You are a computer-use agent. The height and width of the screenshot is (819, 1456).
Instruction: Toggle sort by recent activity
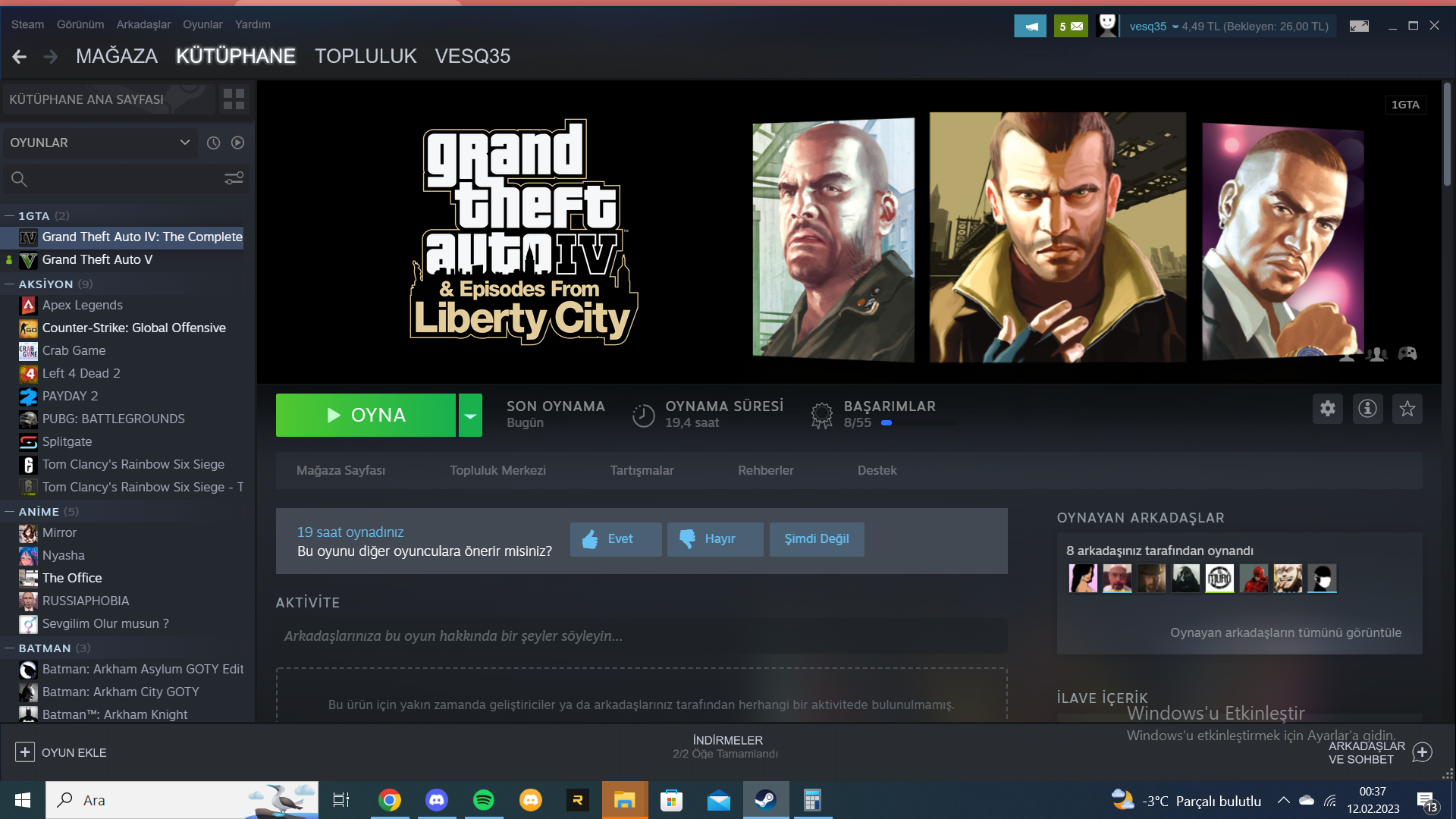[x=214, y=143]
